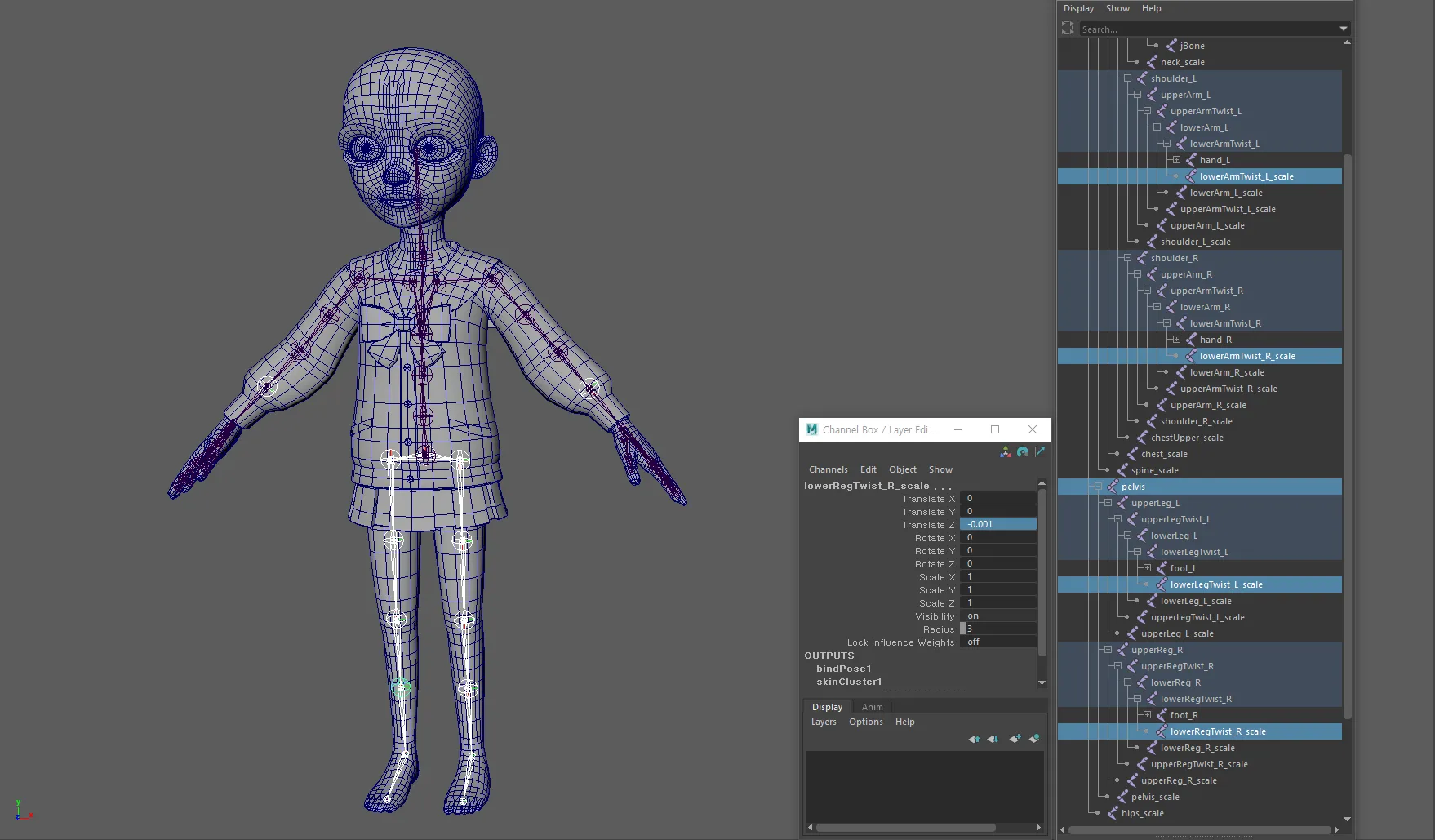
Task: Open the Outliner search options dropdown arrow
Action: pos(1344,29)
